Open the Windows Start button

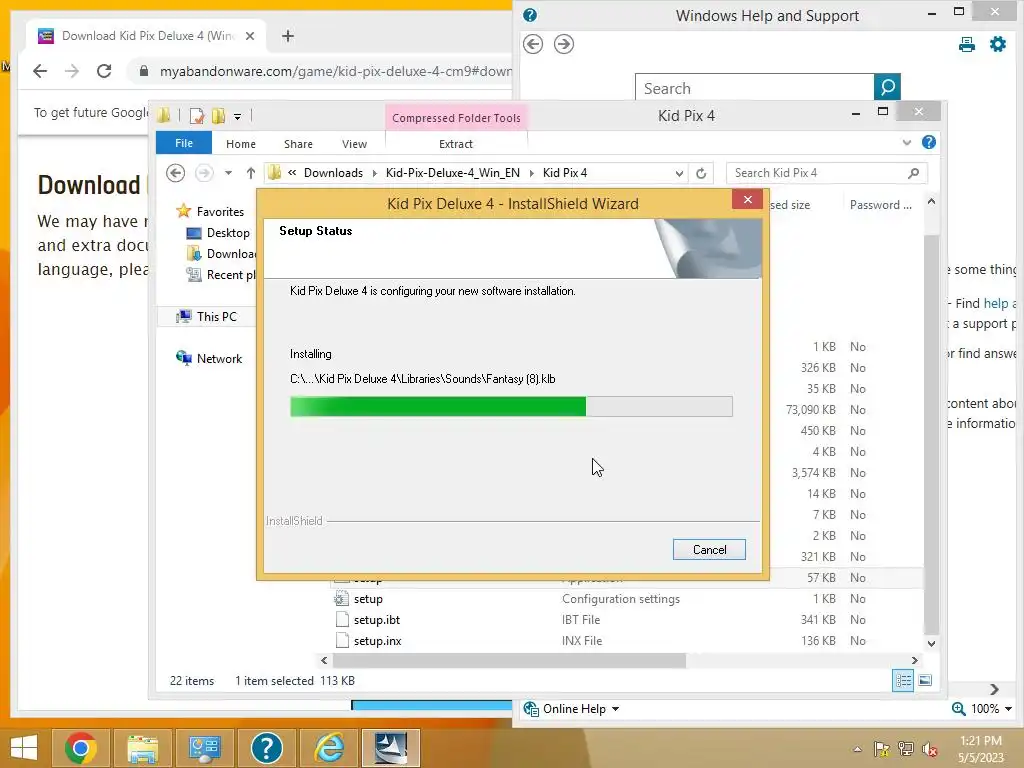point(24,748)
